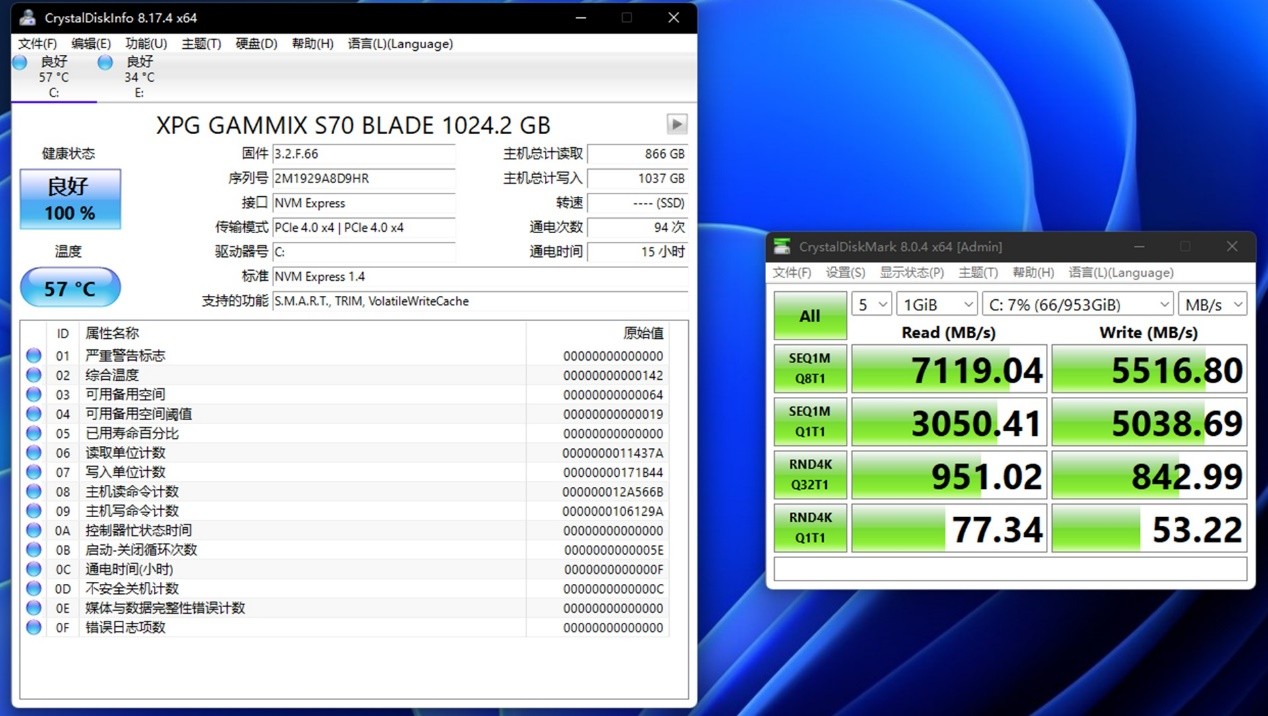Click the host total reads value 866 GB

[638, 154]
